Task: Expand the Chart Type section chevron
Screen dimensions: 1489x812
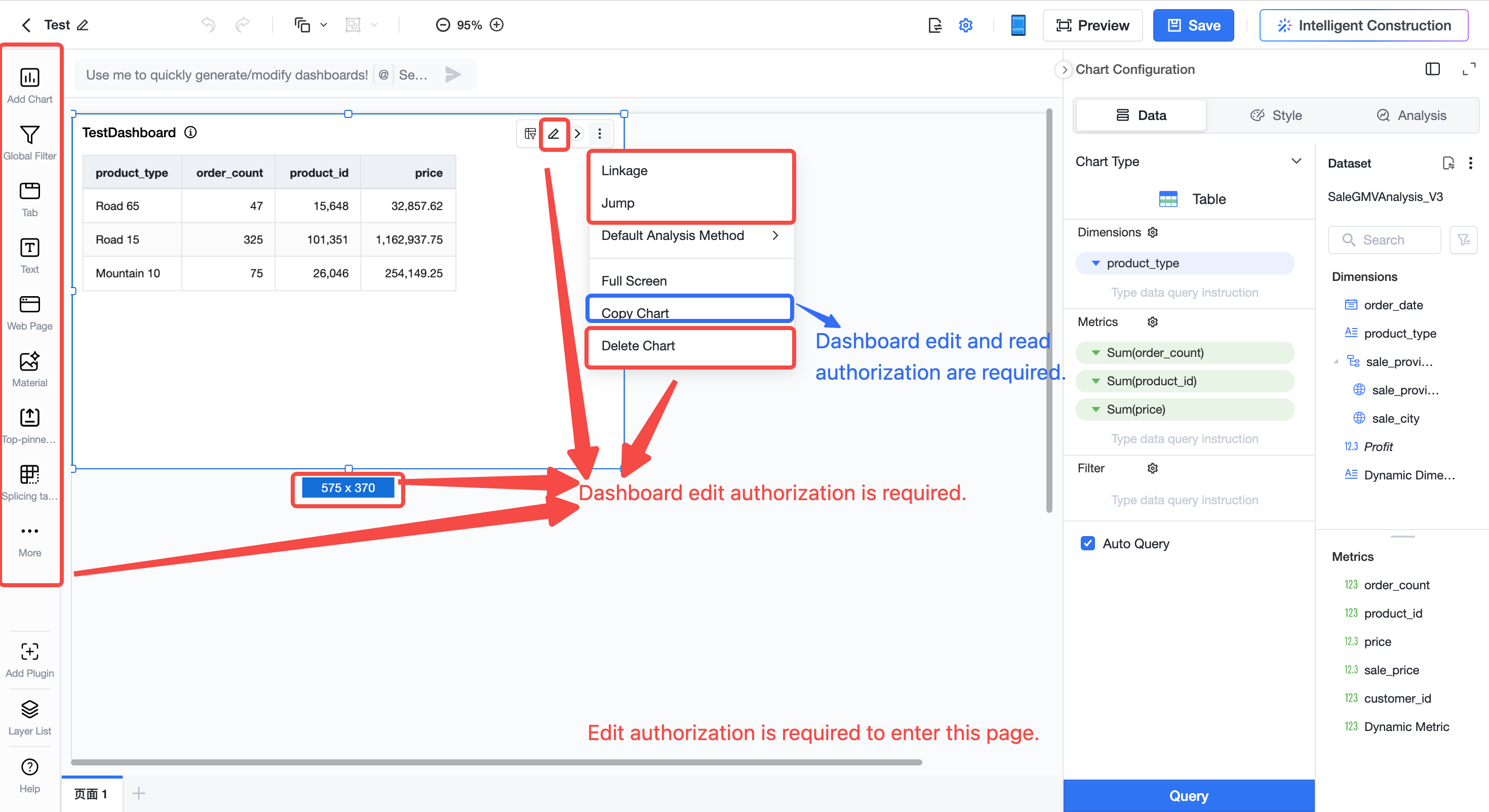Action: click(1297, 161)
